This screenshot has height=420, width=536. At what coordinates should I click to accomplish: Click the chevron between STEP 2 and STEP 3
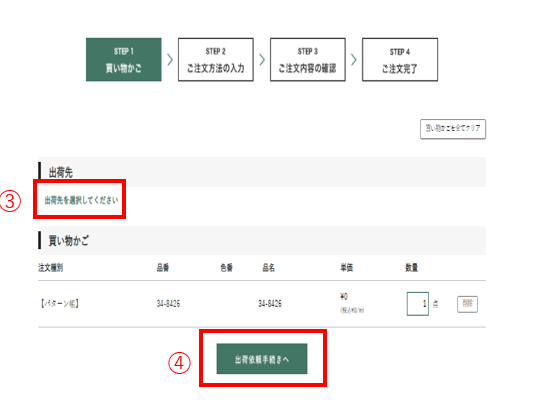[262, 59]
